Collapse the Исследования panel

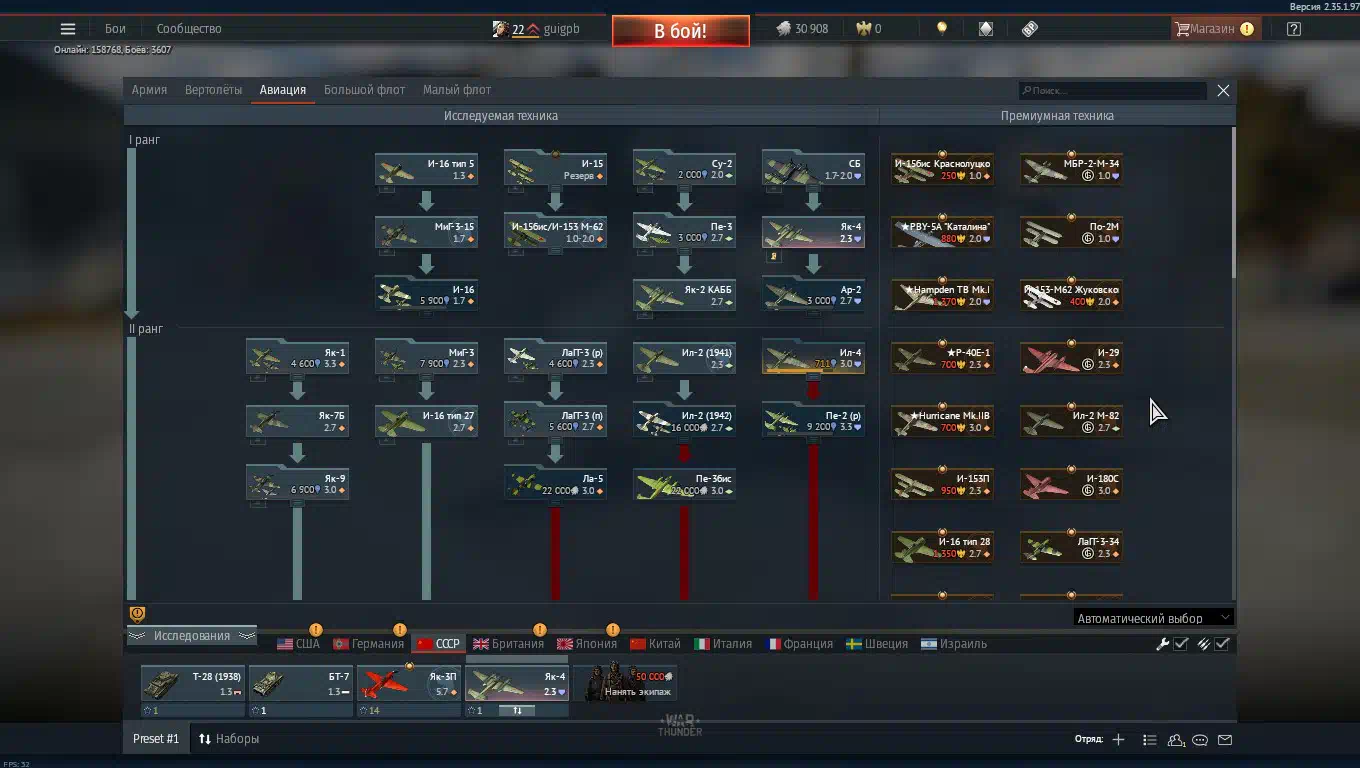coord(191,636)
